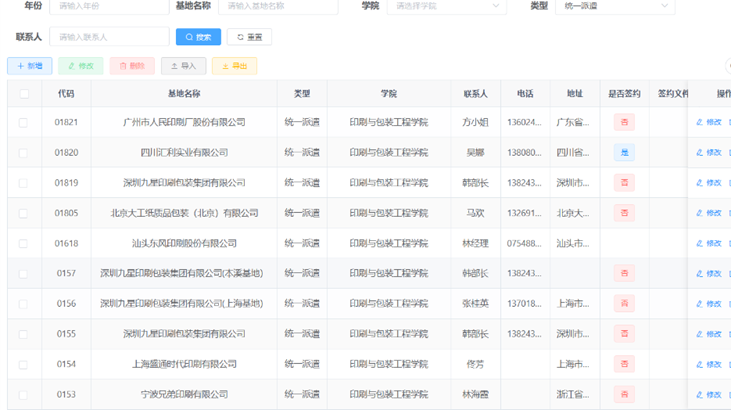This screenshot has width=731, height=410.
Task: Click the blue 是 tag in row 01820
Action: click(624, 153)
